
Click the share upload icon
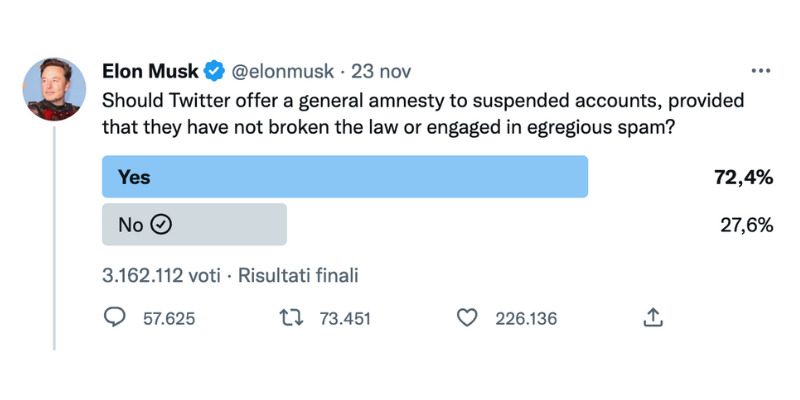pos(652,318)
